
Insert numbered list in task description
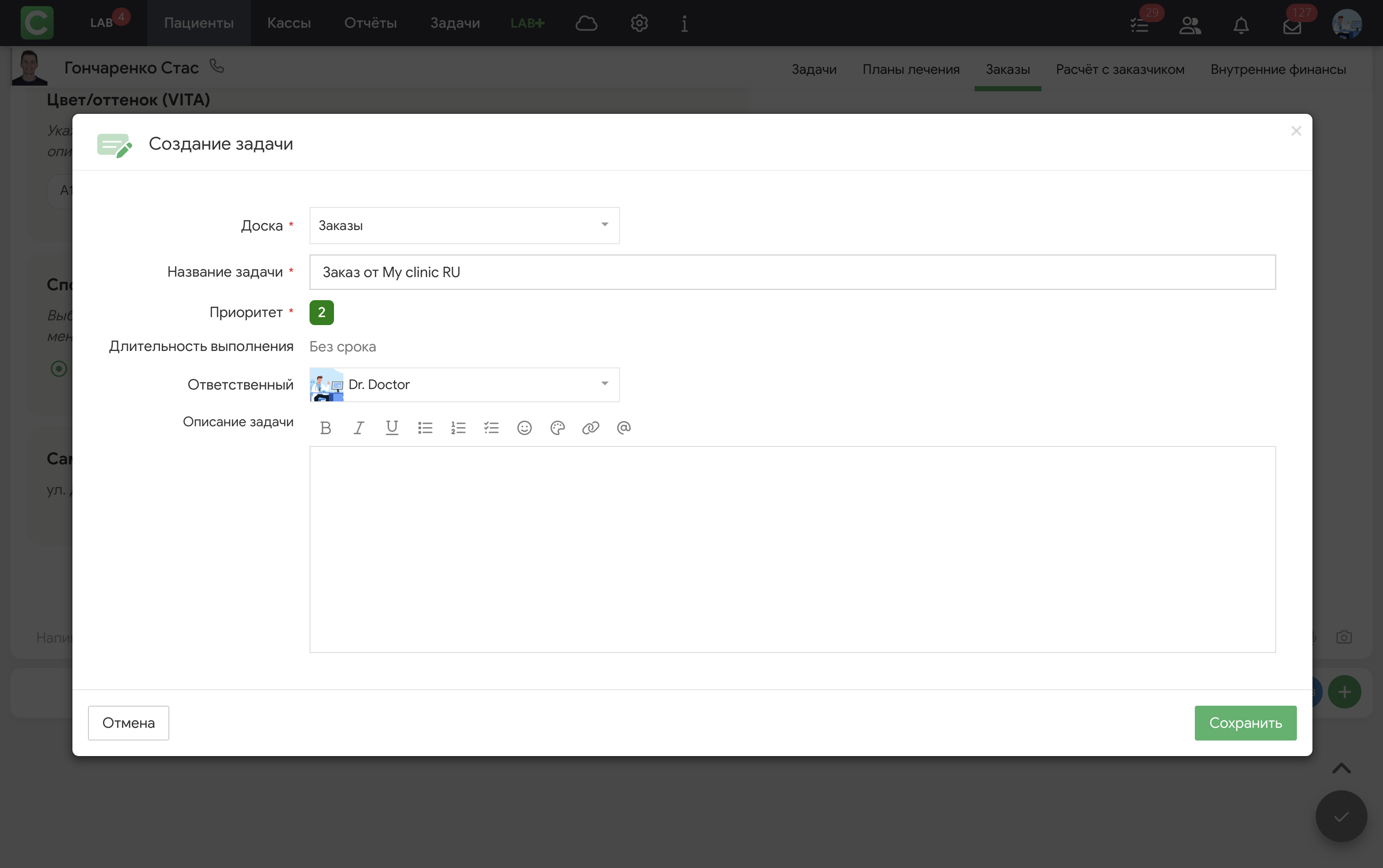[459, 428]
